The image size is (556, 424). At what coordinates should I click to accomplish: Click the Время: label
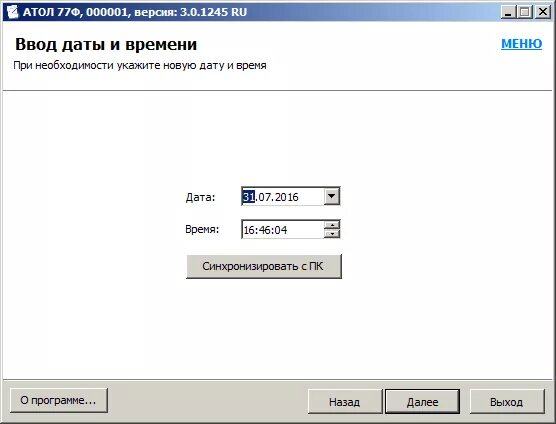(202, 229)
